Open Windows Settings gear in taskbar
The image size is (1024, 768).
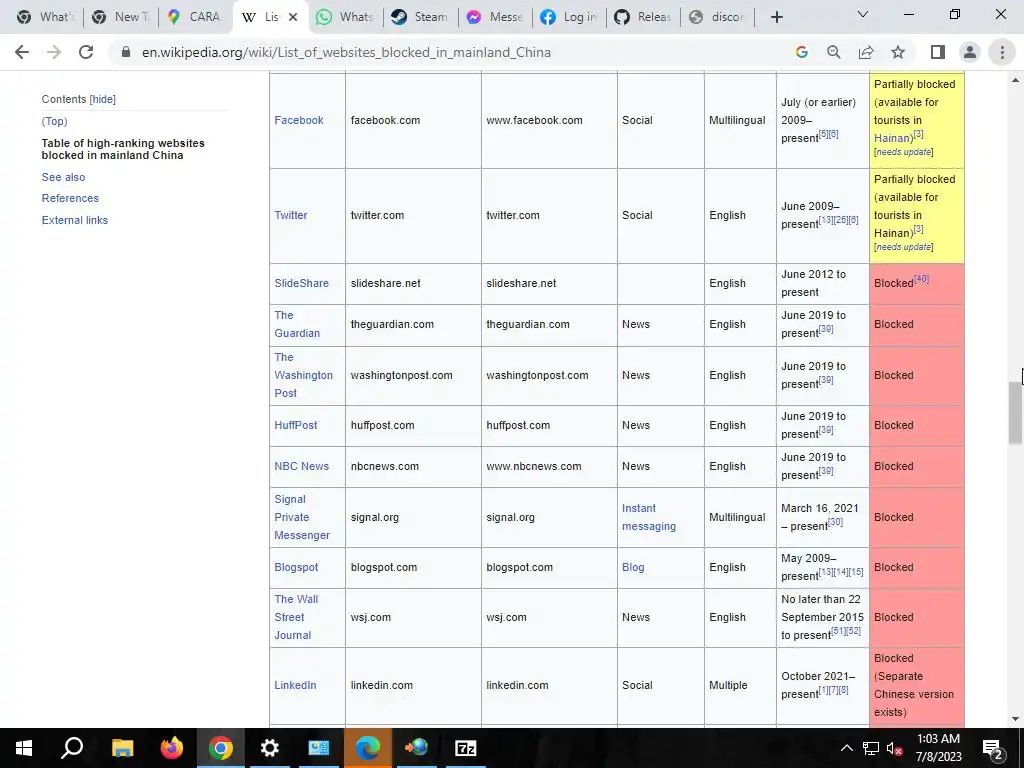click(x=269, y=748)
